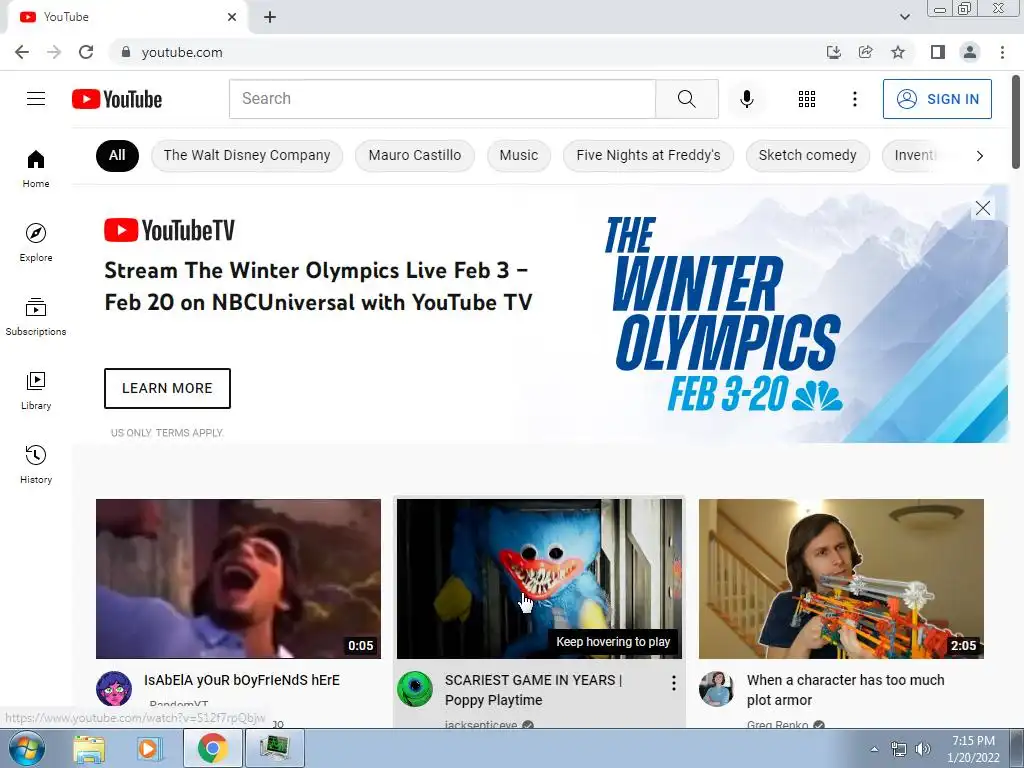Open When a character has too much plot armor
This screenshot has width=1024, height=768.
845,690
